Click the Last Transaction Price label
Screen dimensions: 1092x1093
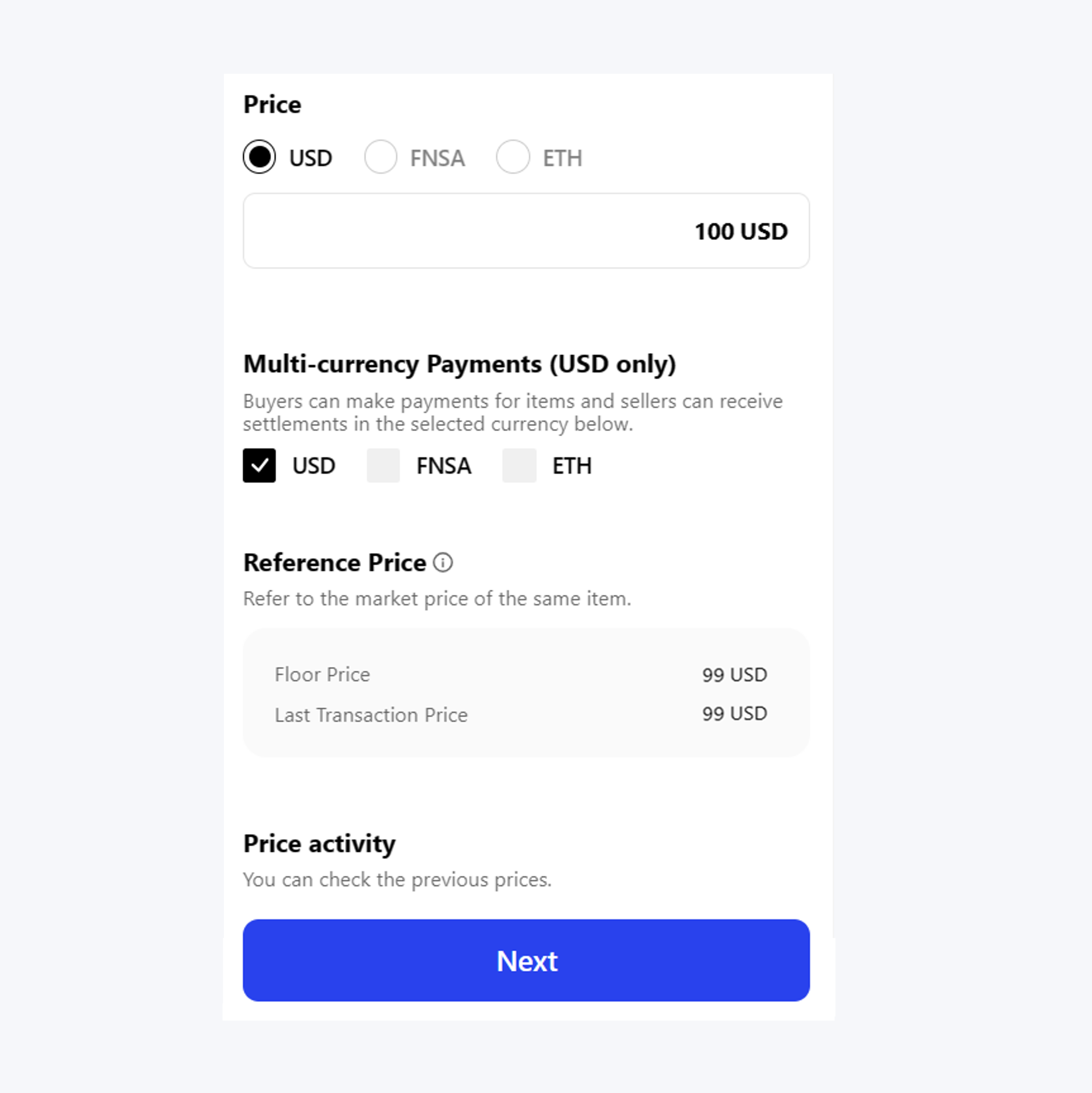[x=370, y=715]
